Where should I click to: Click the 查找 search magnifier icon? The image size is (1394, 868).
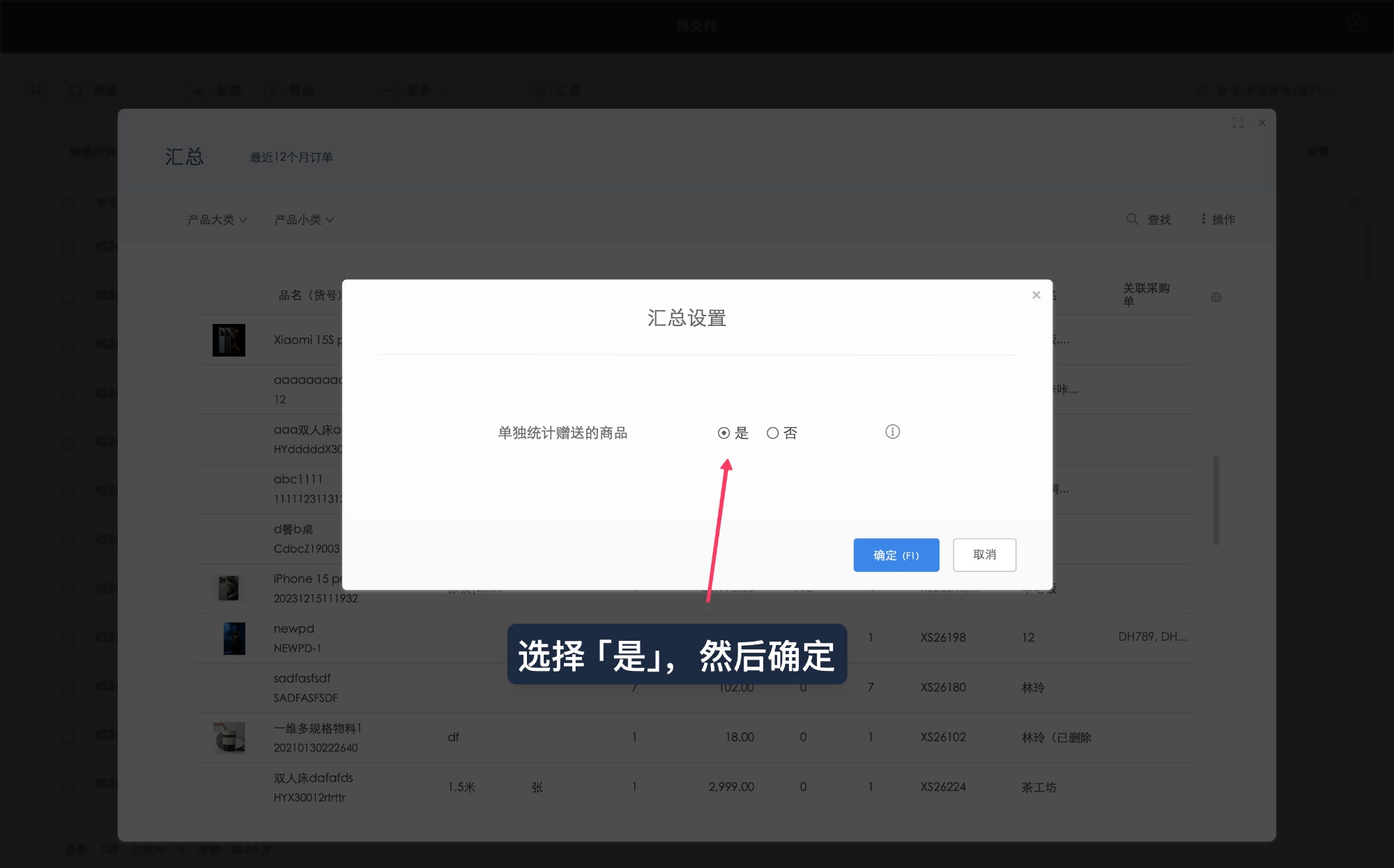pyautogui.click(x=1132, y=219)
